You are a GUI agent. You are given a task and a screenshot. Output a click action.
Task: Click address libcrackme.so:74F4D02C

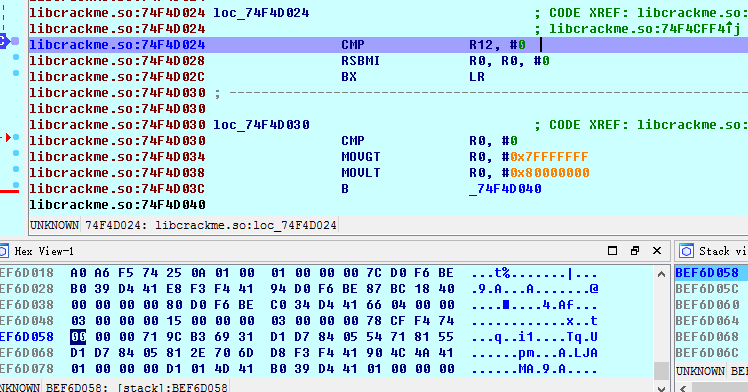pyautogui.click(x=117, y=77)
